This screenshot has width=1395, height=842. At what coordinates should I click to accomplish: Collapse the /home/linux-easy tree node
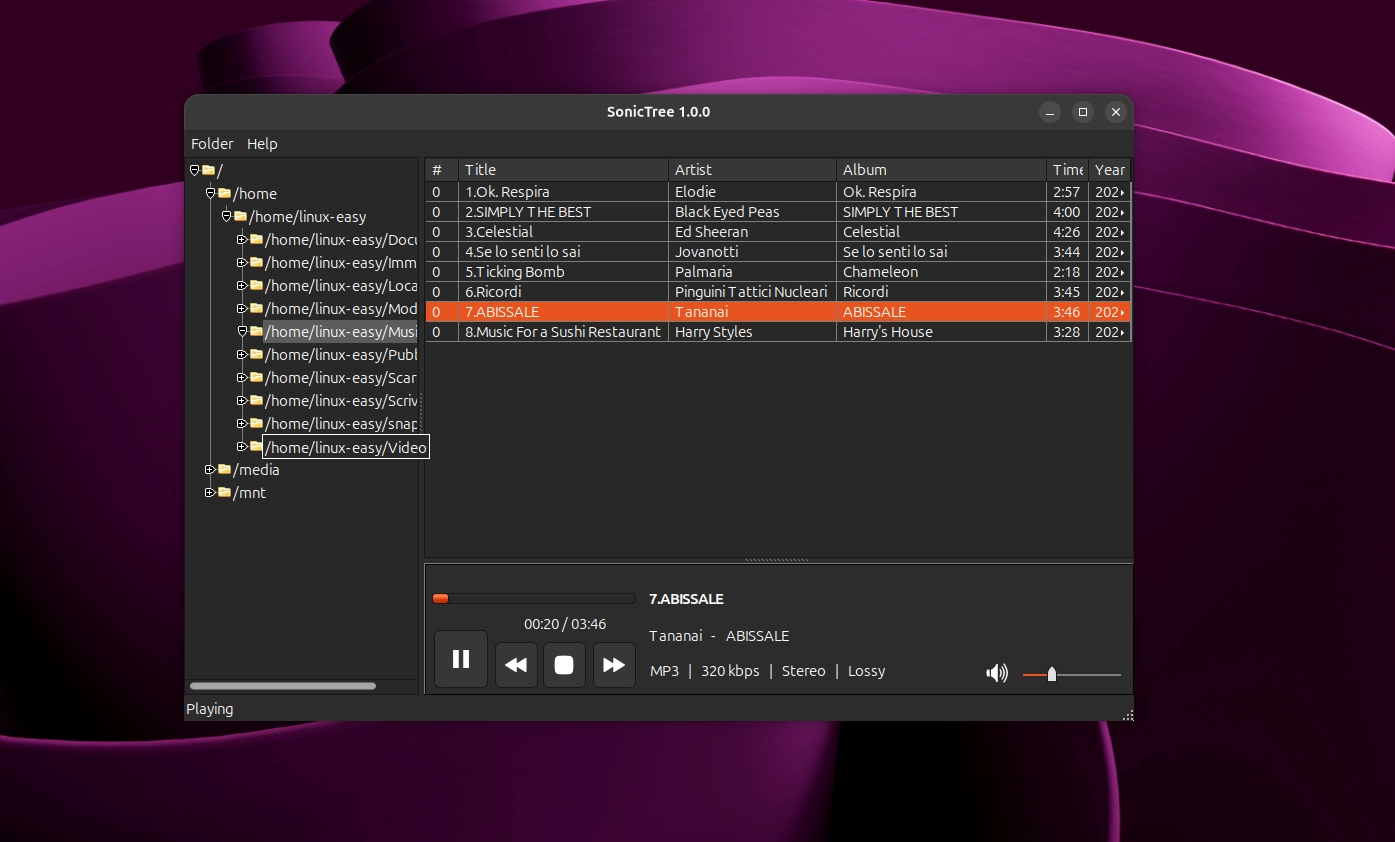tap(226, 216)
